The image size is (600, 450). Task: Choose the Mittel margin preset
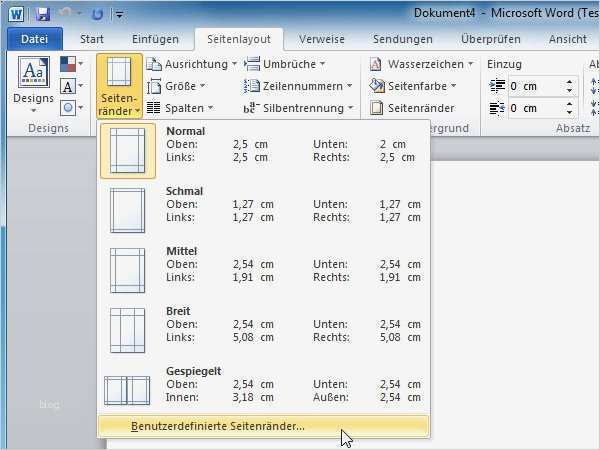(x=263, y=270)
